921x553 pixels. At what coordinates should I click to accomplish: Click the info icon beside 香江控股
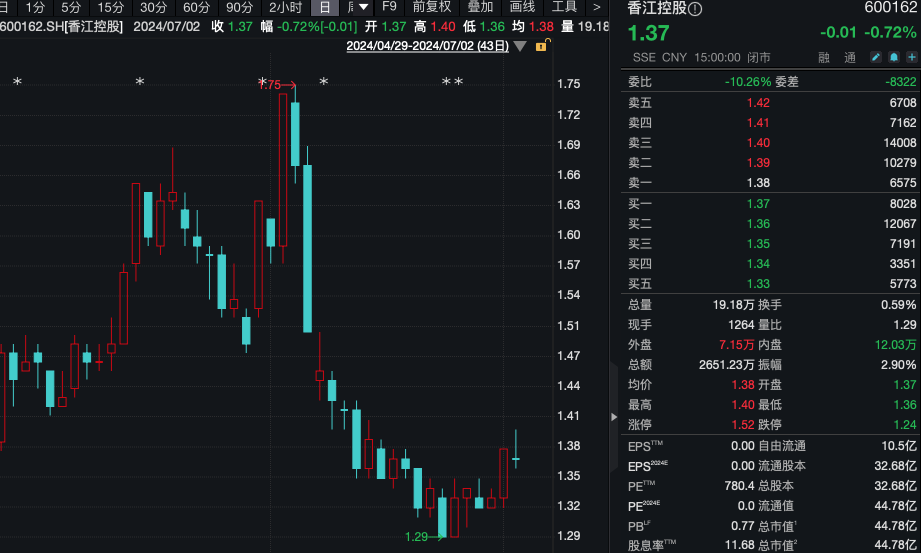point(695,9)
